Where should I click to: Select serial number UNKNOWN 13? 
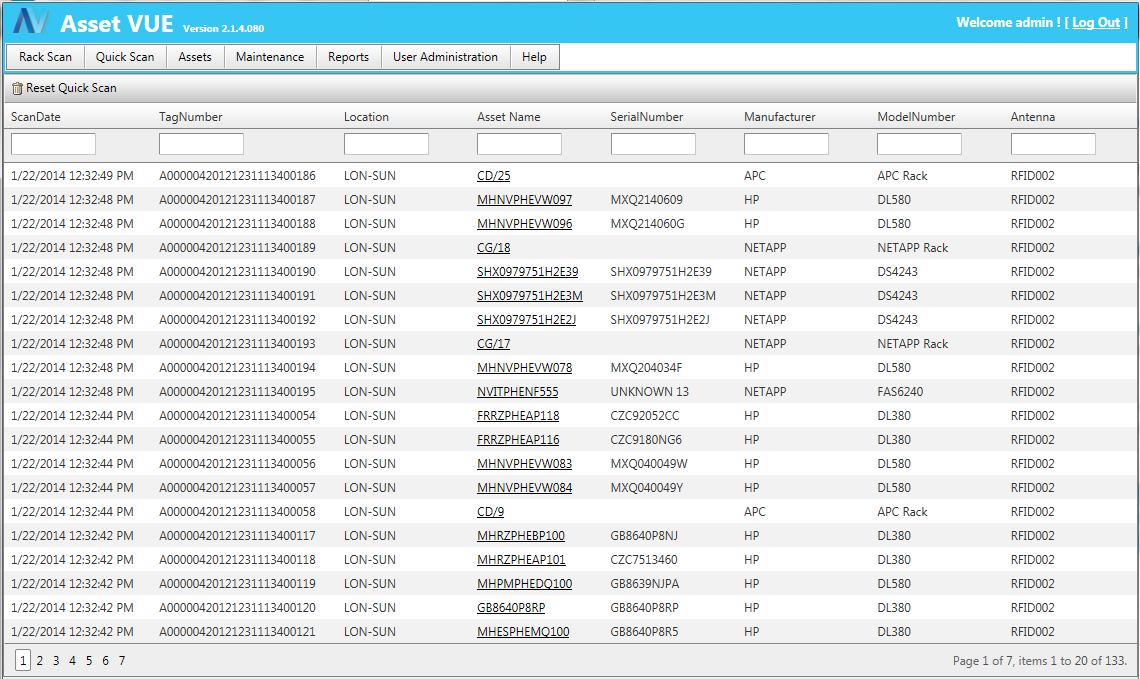(649, 392)
